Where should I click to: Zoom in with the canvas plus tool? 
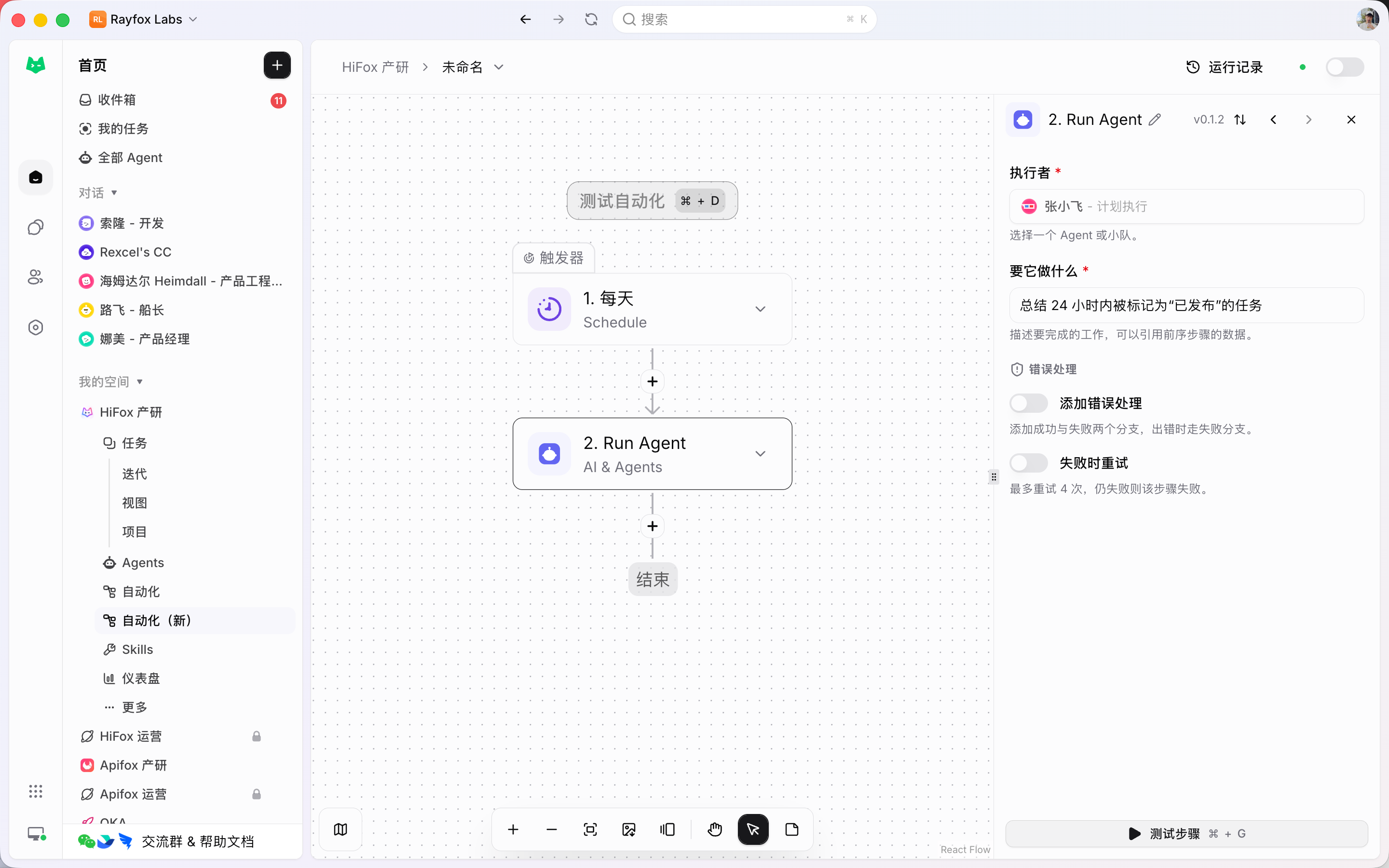point(513,829)
